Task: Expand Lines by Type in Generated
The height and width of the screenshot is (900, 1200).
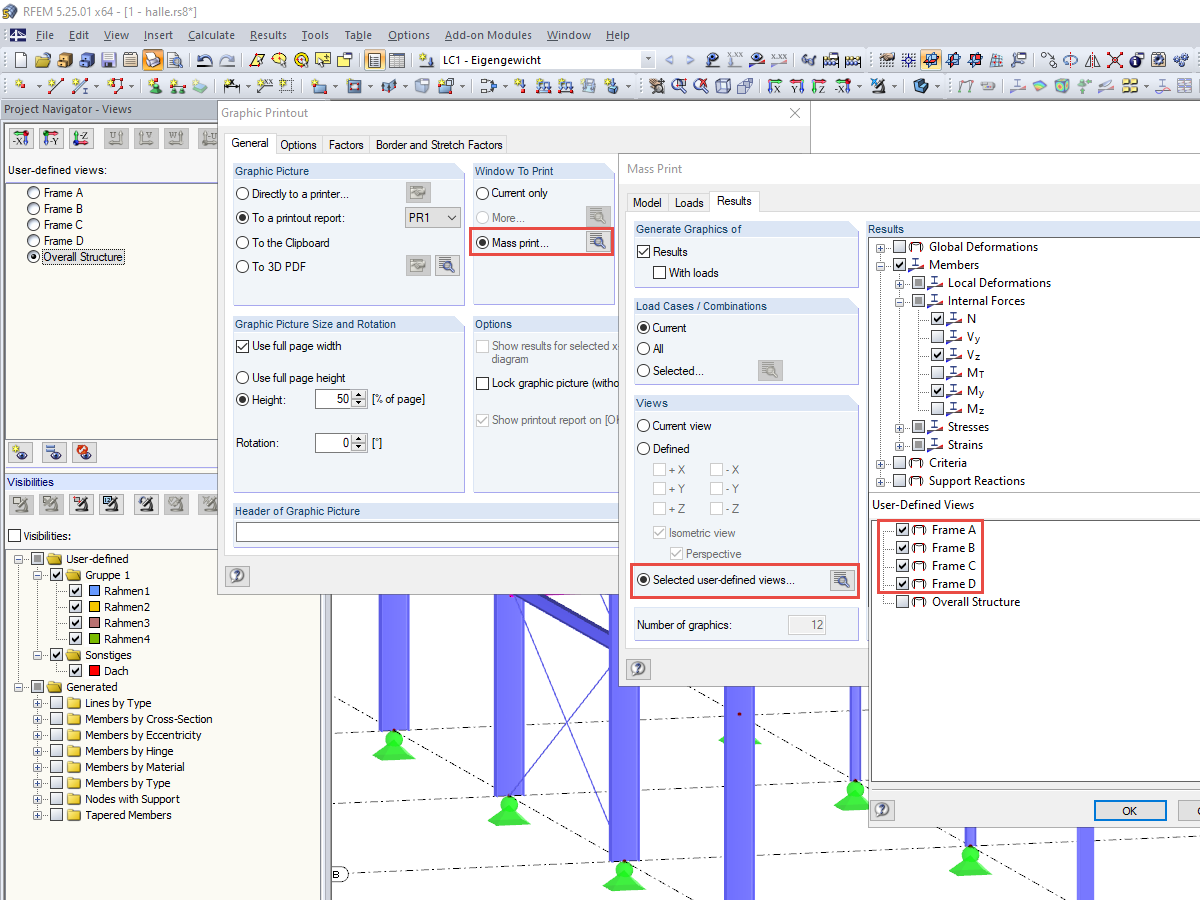Action: (x=38, y=704)
